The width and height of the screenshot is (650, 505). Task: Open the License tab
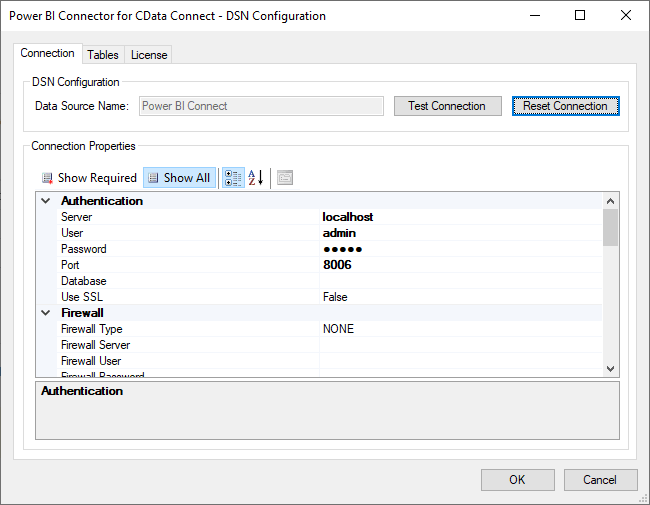[149, 55]
